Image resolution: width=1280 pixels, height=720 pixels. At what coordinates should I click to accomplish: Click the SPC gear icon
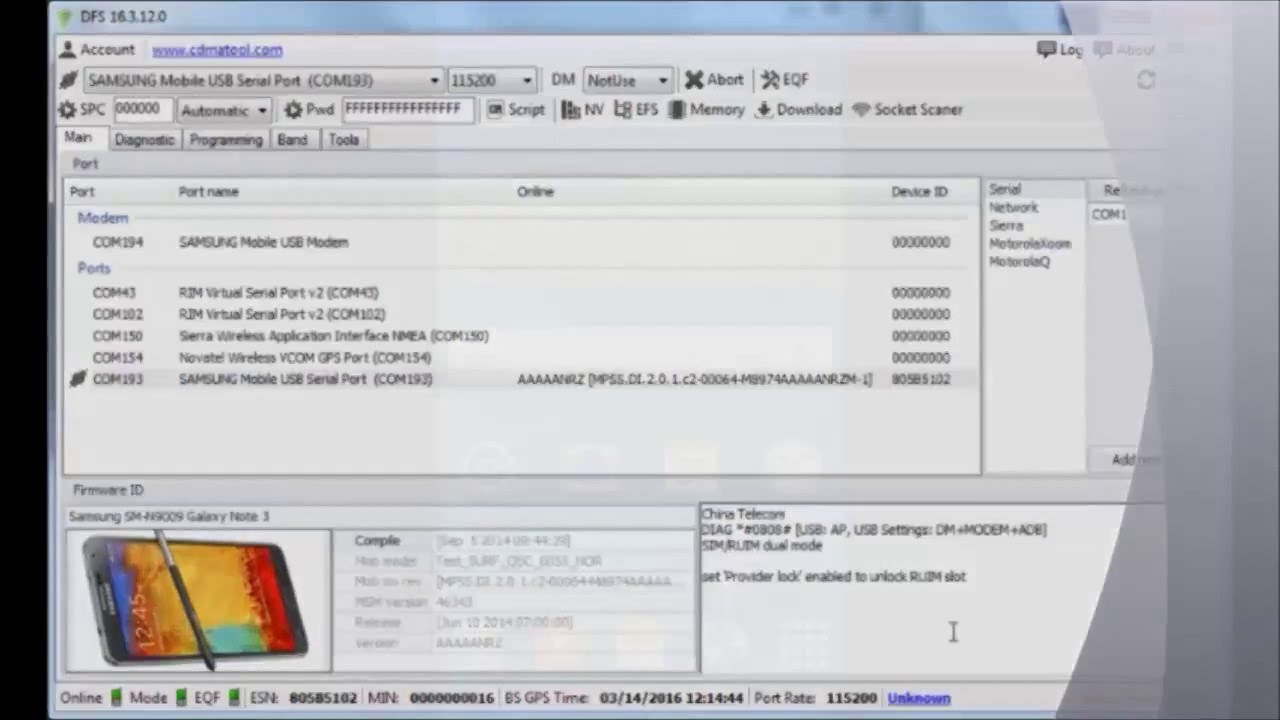[x=67, y=110]
